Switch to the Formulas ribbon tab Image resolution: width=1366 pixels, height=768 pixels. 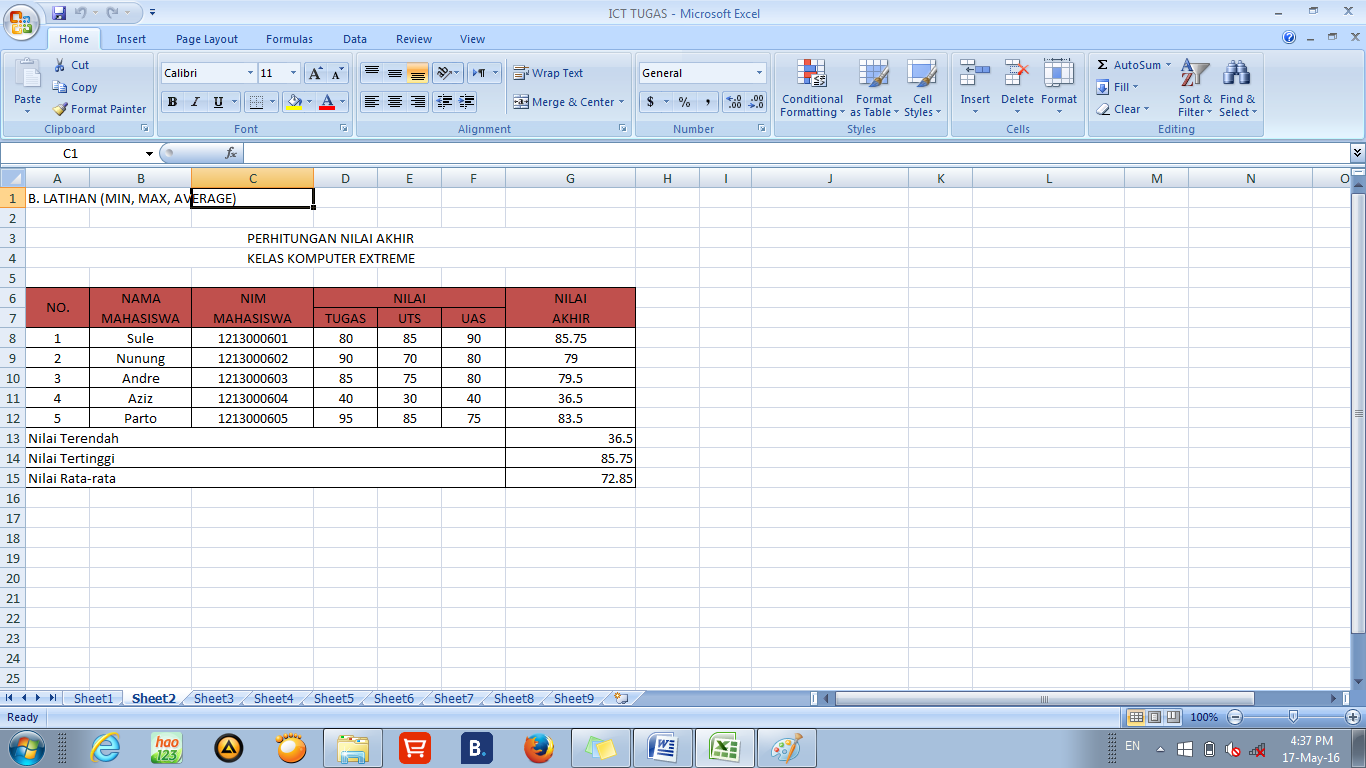[x=289, y=39]
